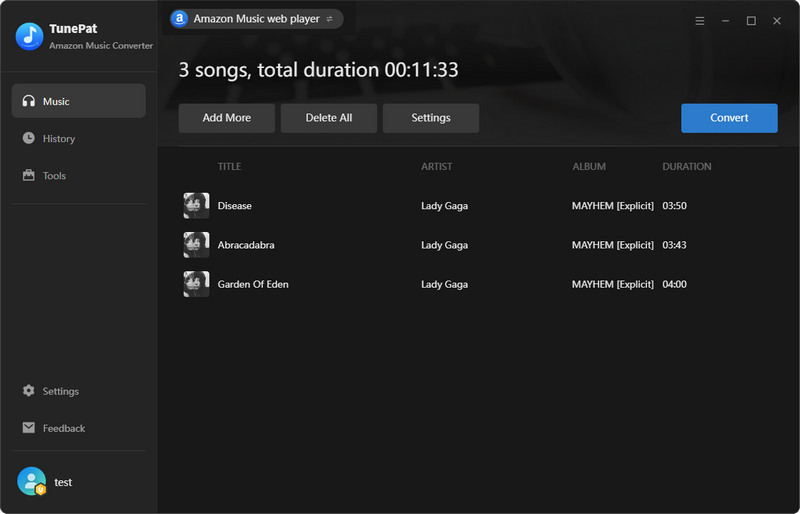Click MAYHEM [Explicit] in the Disease row
This screenshot has width=800, height=514.
pos(613,206)
